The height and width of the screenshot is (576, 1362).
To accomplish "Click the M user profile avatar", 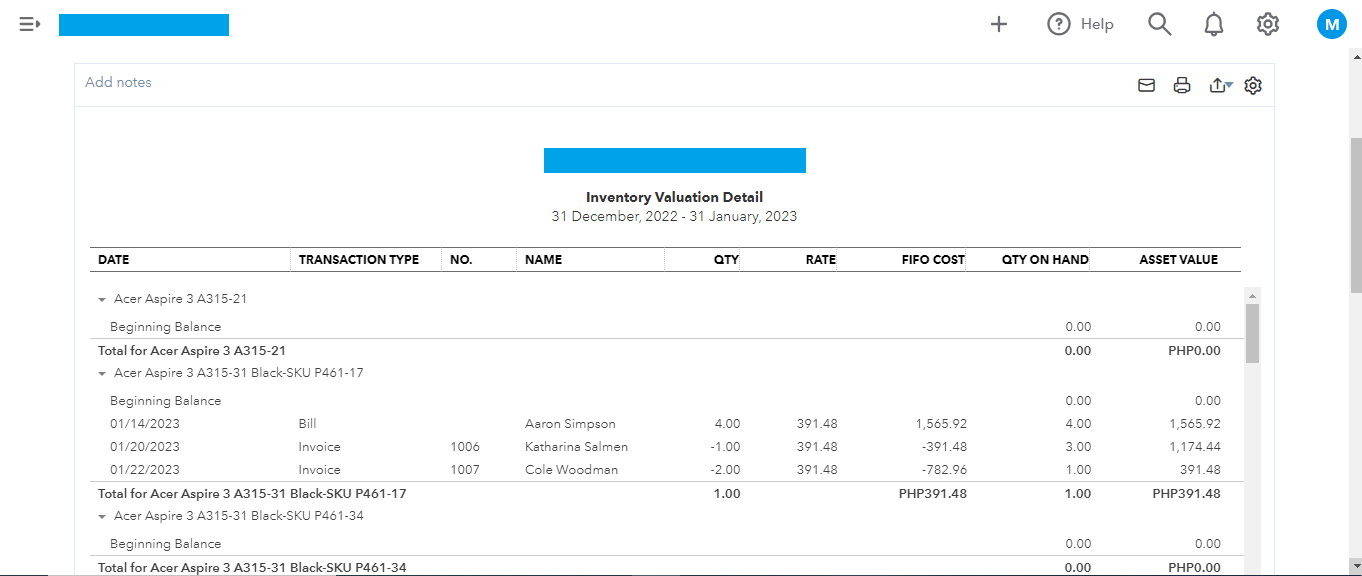I will coord(1331,24).
